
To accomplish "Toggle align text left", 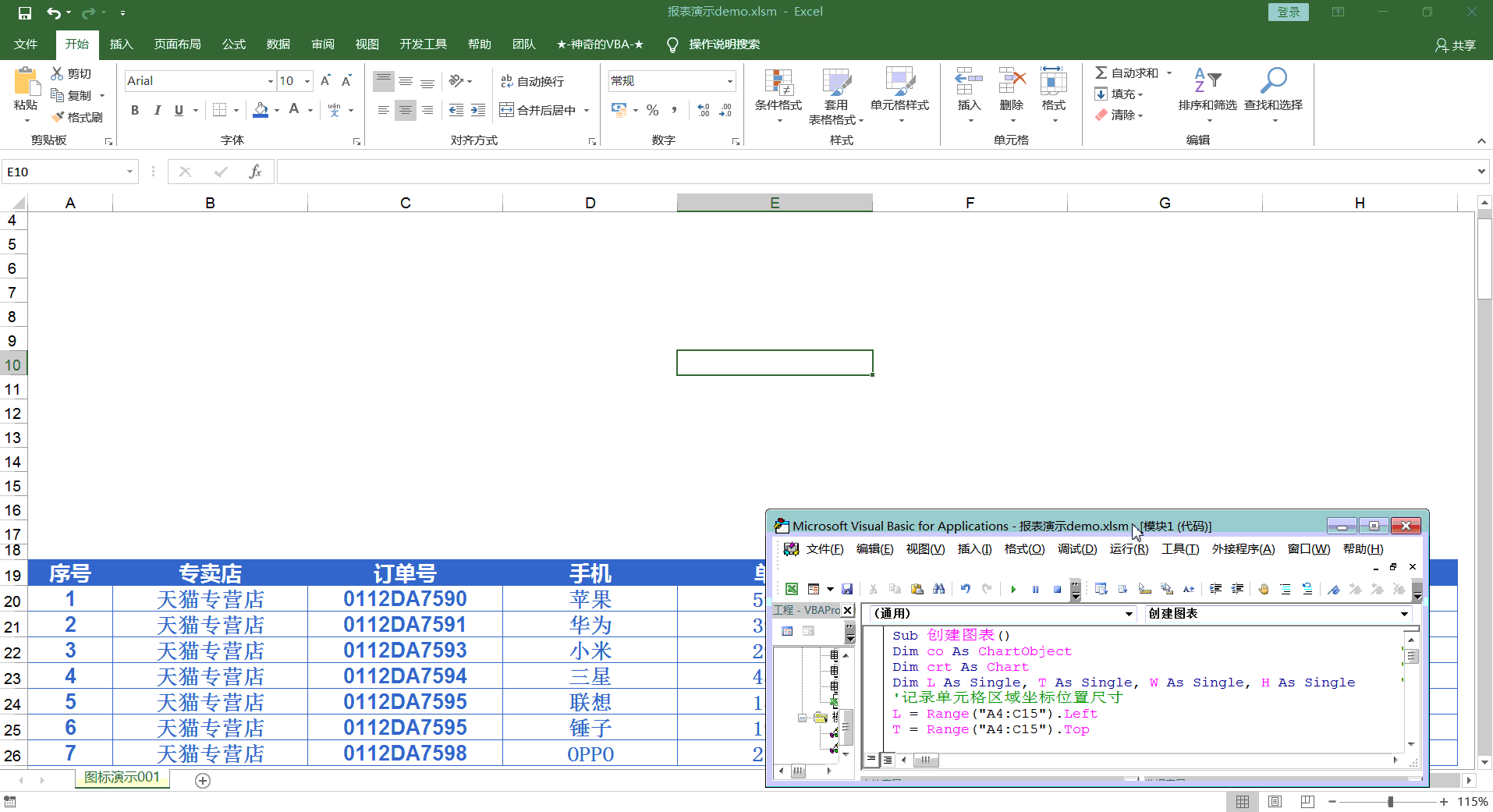I will [x=383, y=110].
